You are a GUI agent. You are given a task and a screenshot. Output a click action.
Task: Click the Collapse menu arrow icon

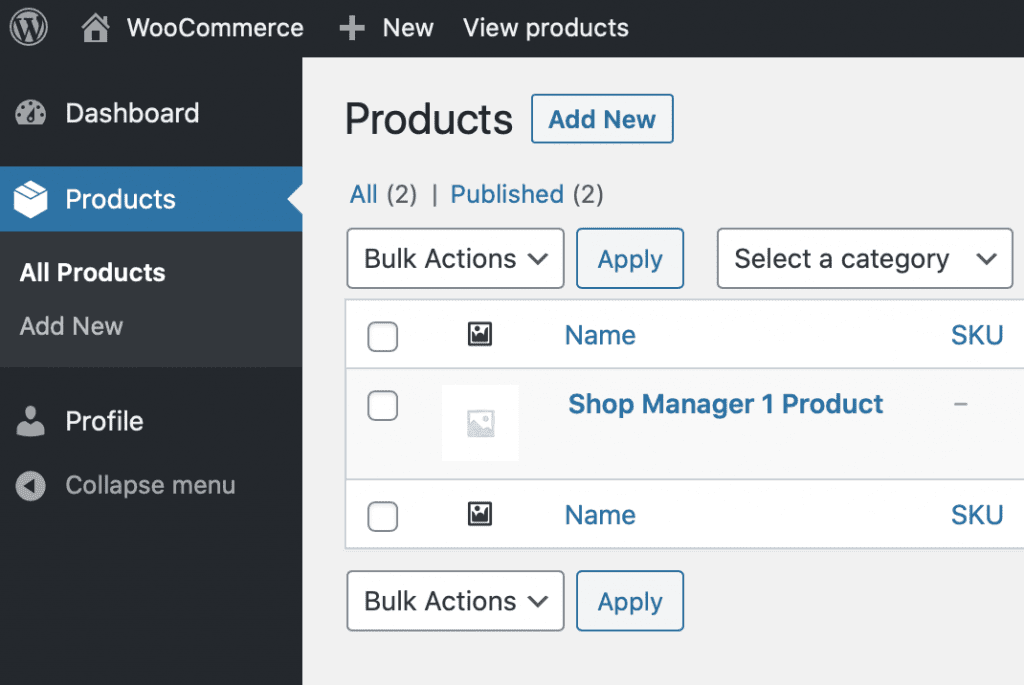click(30, 485)
